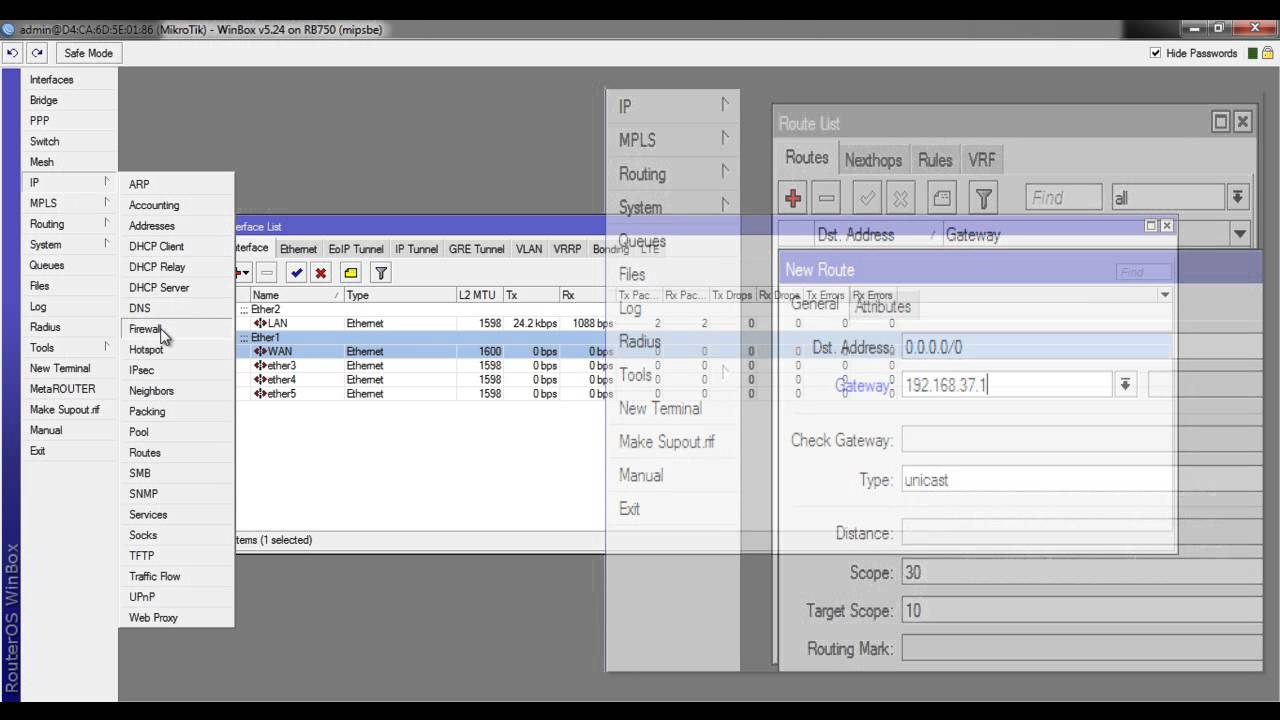Image resolution: width=1280 pixels, height=720 pixels.
Task: Open the Nexthops tab in Route List
Action: (873, 160)
